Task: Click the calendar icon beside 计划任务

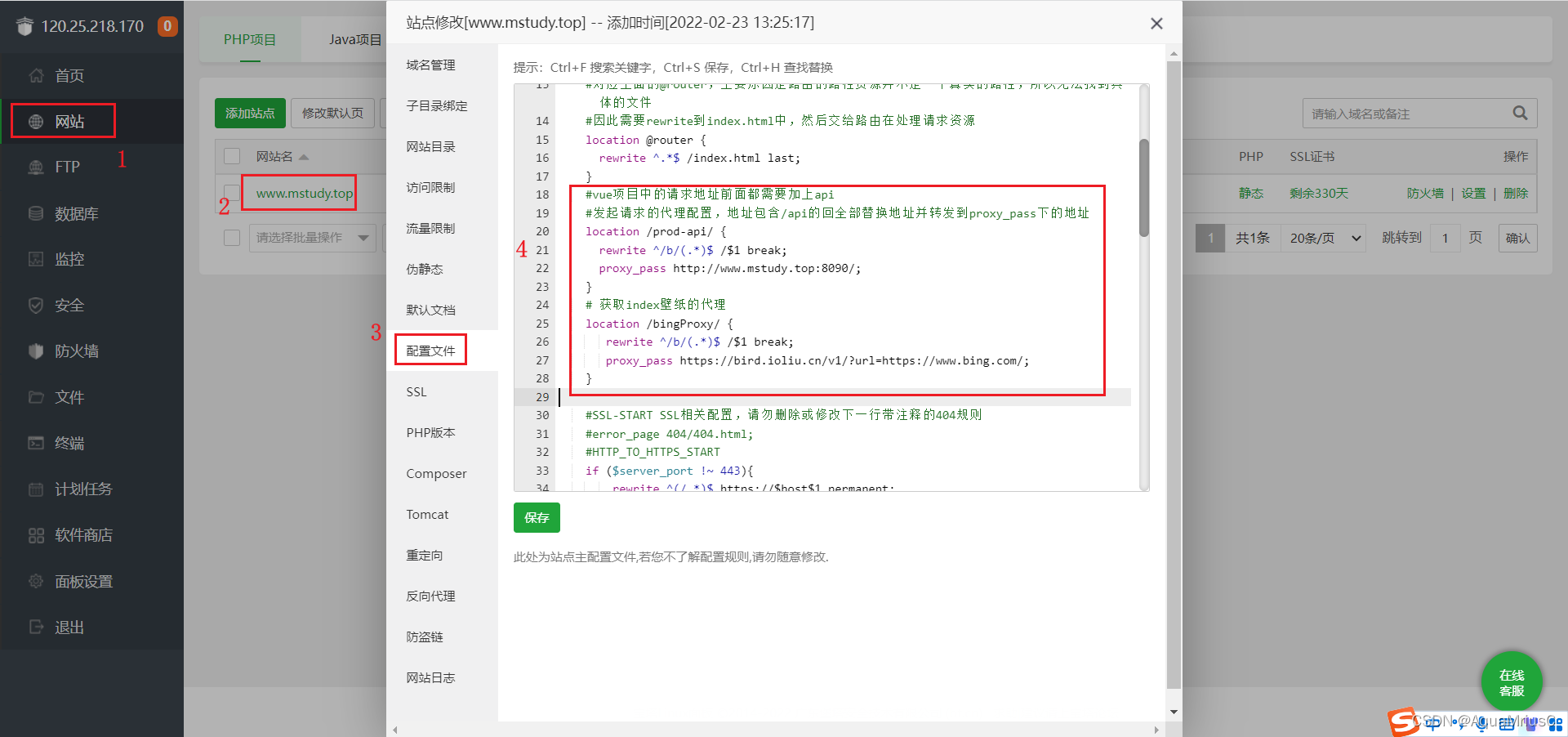Action: tap(36, 489)
